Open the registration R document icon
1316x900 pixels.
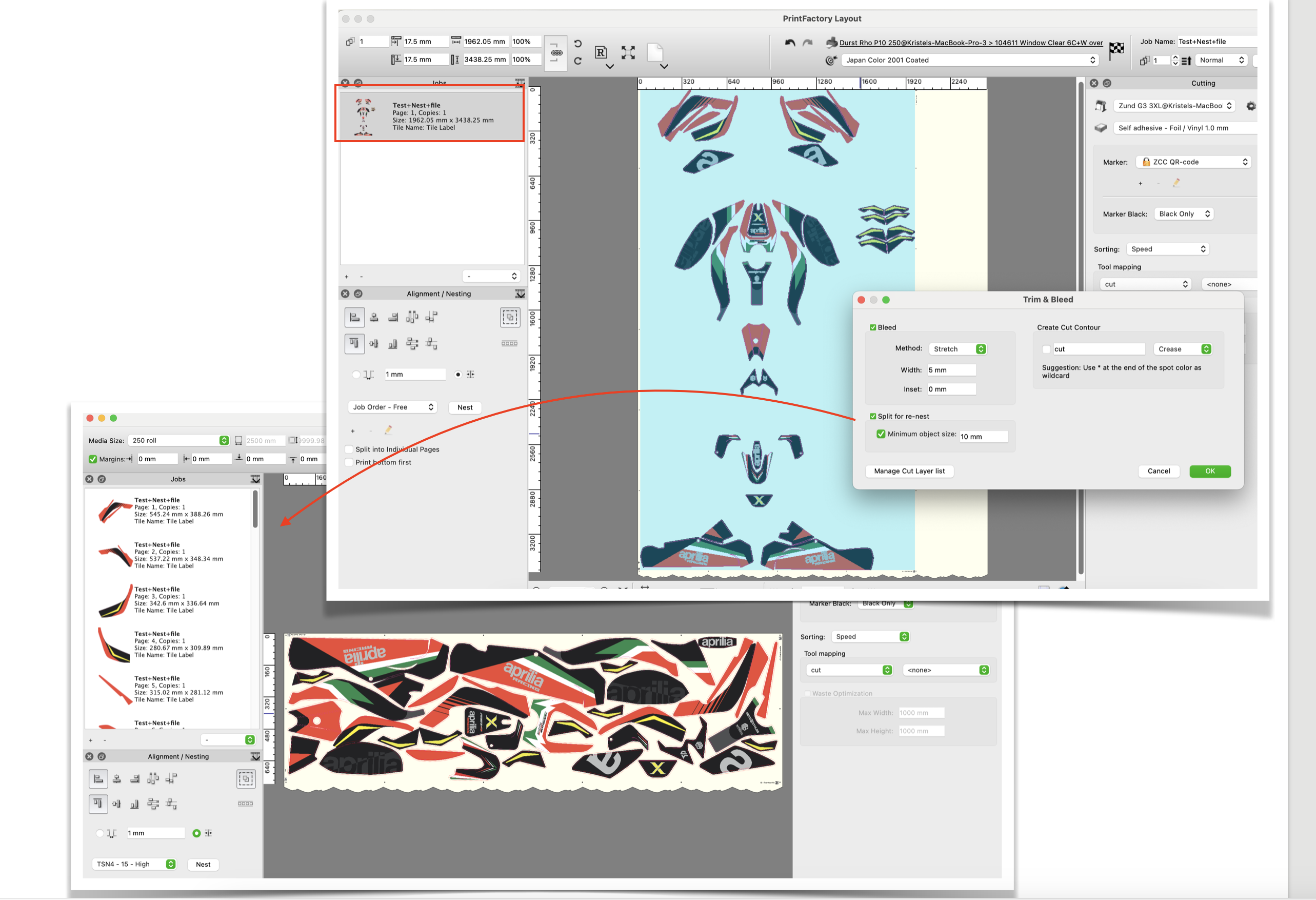coord(602,53)
